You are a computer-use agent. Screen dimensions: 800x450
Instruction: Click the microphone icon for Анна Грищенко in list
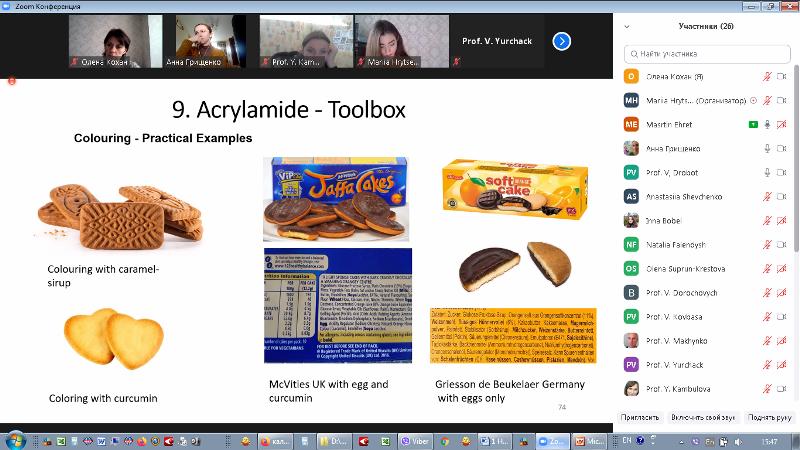(x=767, y=148)
